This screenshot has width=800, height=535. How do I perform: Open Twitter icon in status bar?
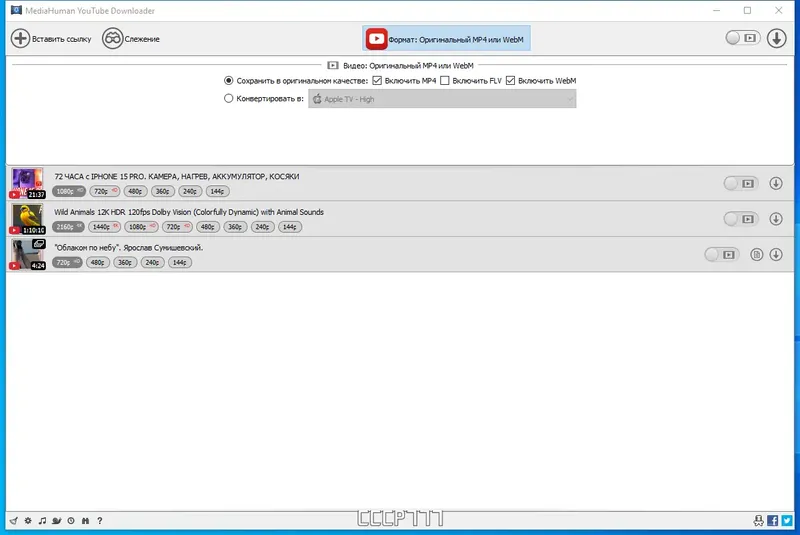(787, 520)
